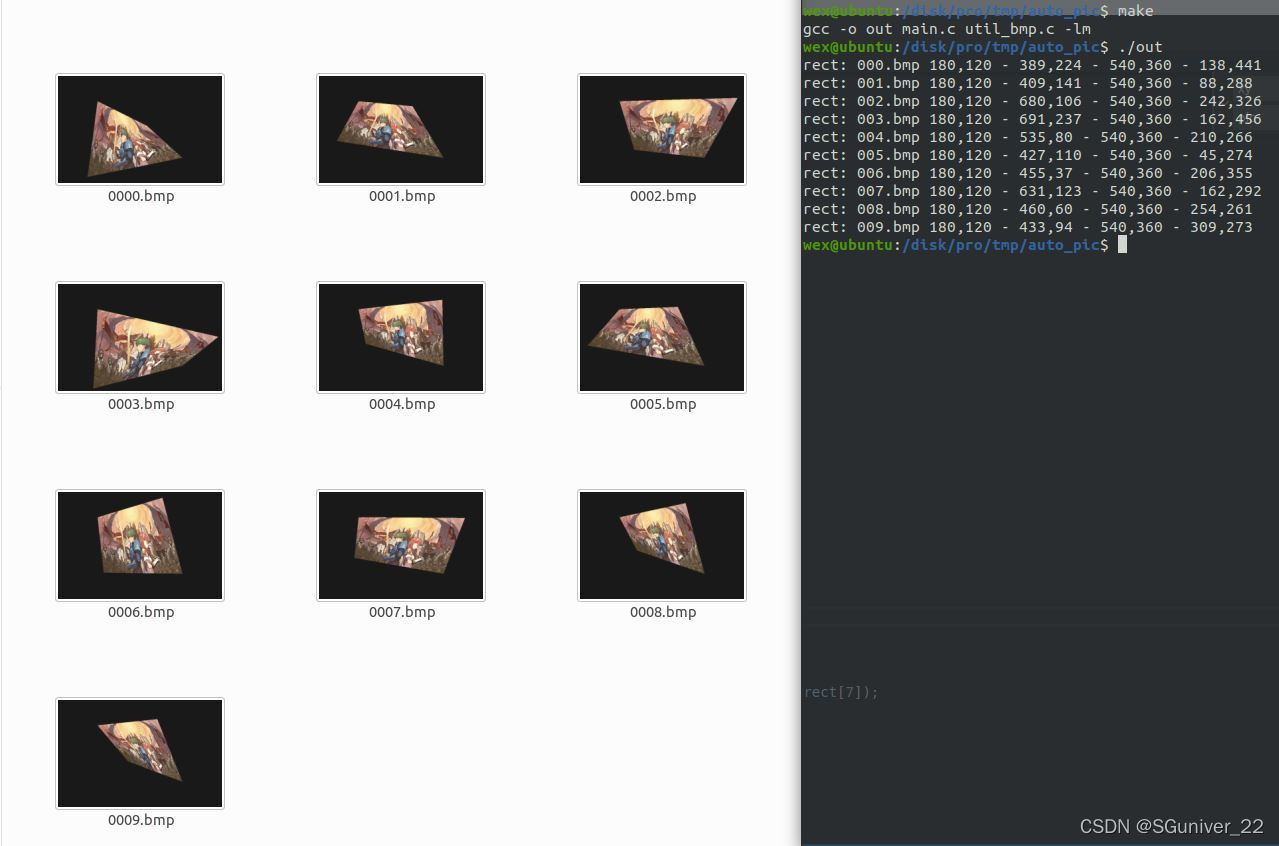Select the 0006.bmp thumbnail image
Viewport: 1279px width, 846px height.
(140, 545)
